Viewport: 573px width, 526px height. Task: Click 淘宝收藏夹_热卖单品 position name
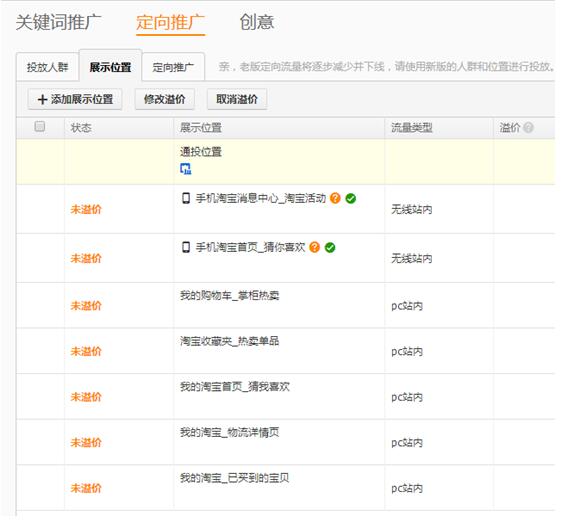[229, 341]
